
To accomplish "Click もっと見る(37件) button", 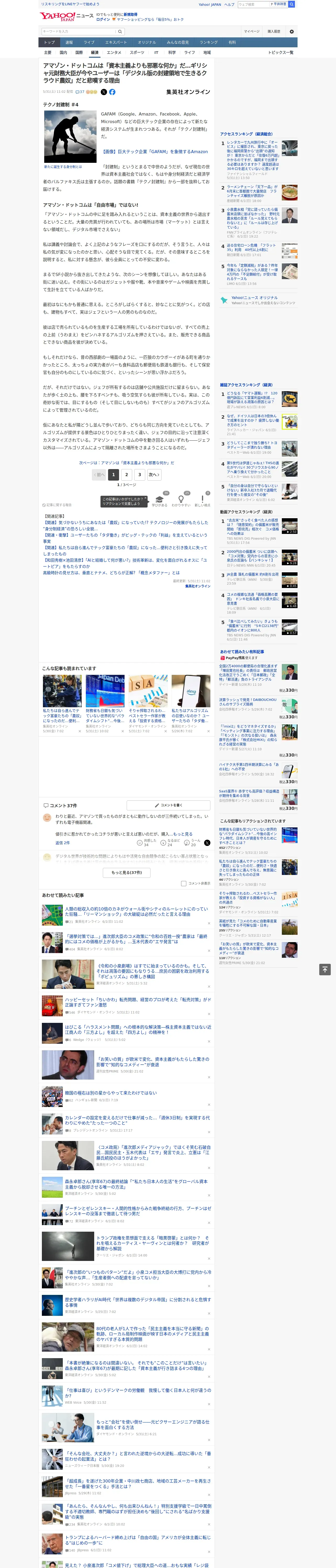I will point(127,872).
